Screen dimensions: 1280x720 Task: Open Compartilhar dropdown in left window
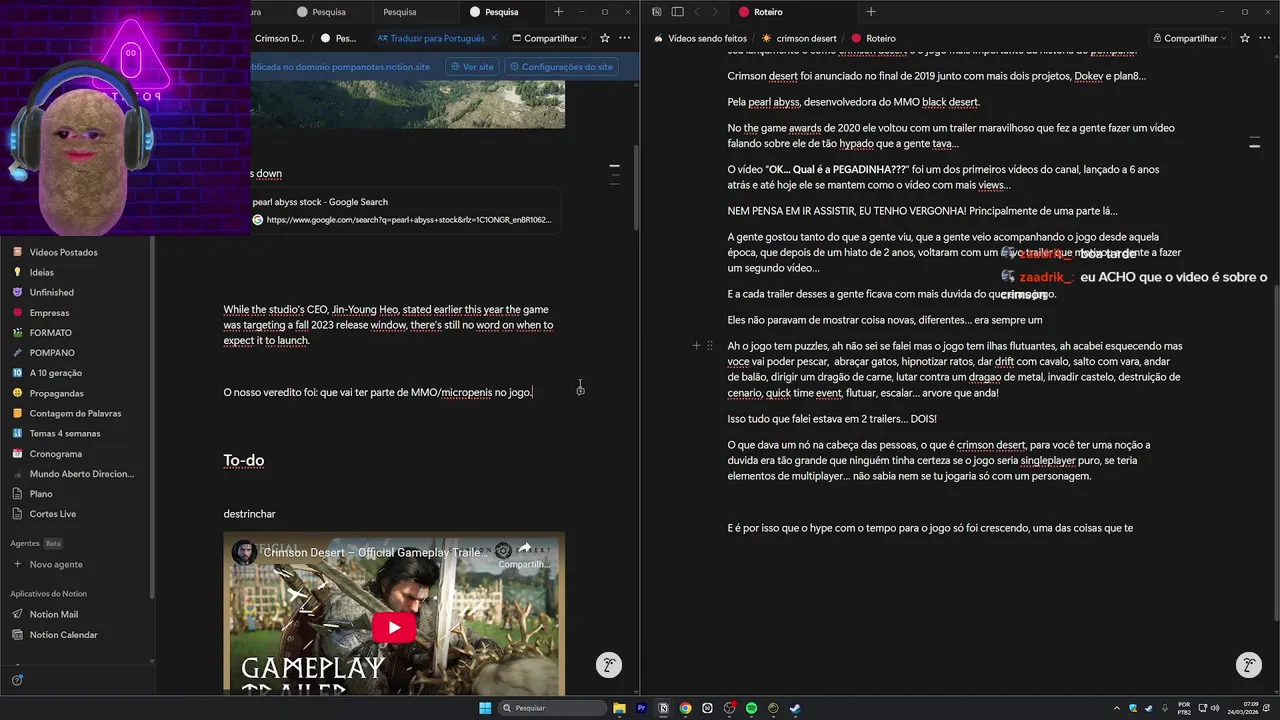pos(549,38)
